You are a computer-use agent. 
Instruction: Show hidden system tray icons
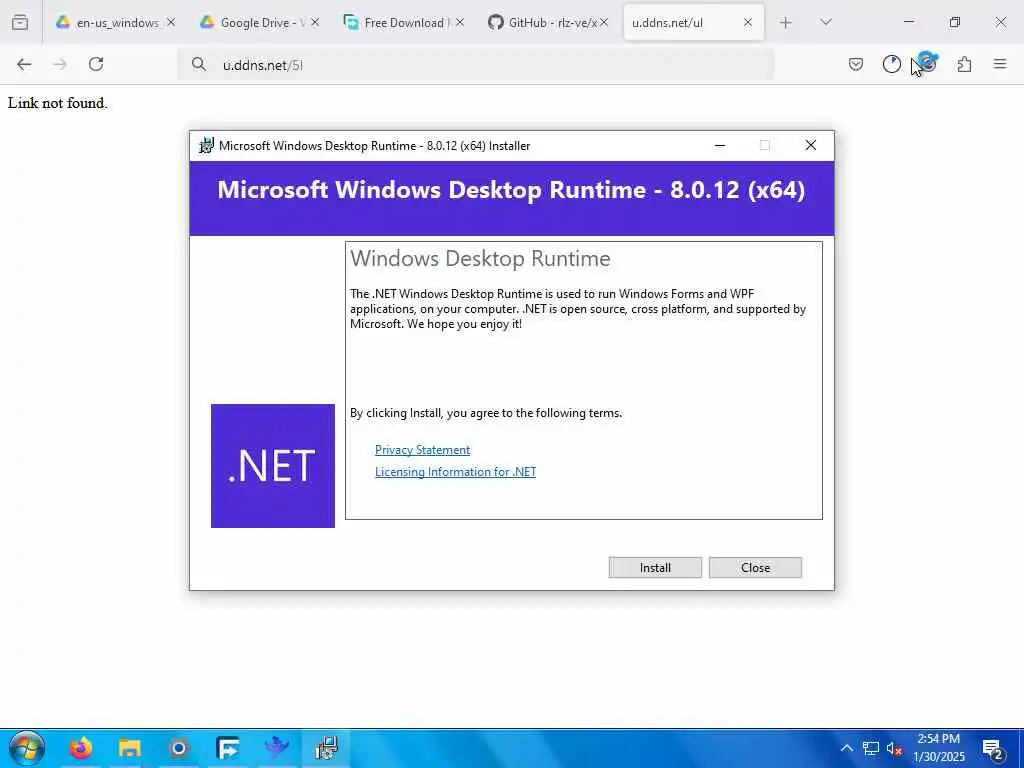pos(846,748)
